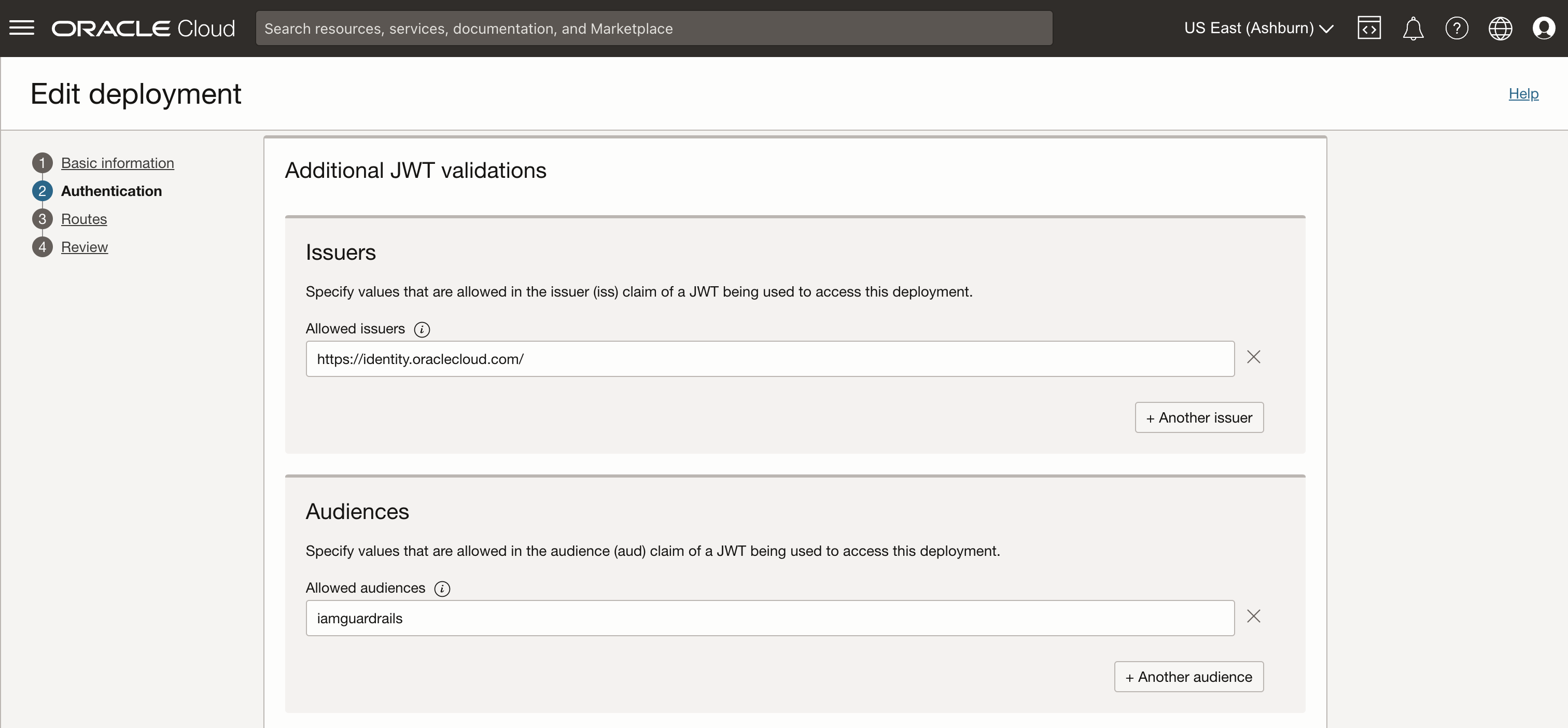Click the info icon beside Allowed audiences
The image size is (1568, 728).
point(441,588)
